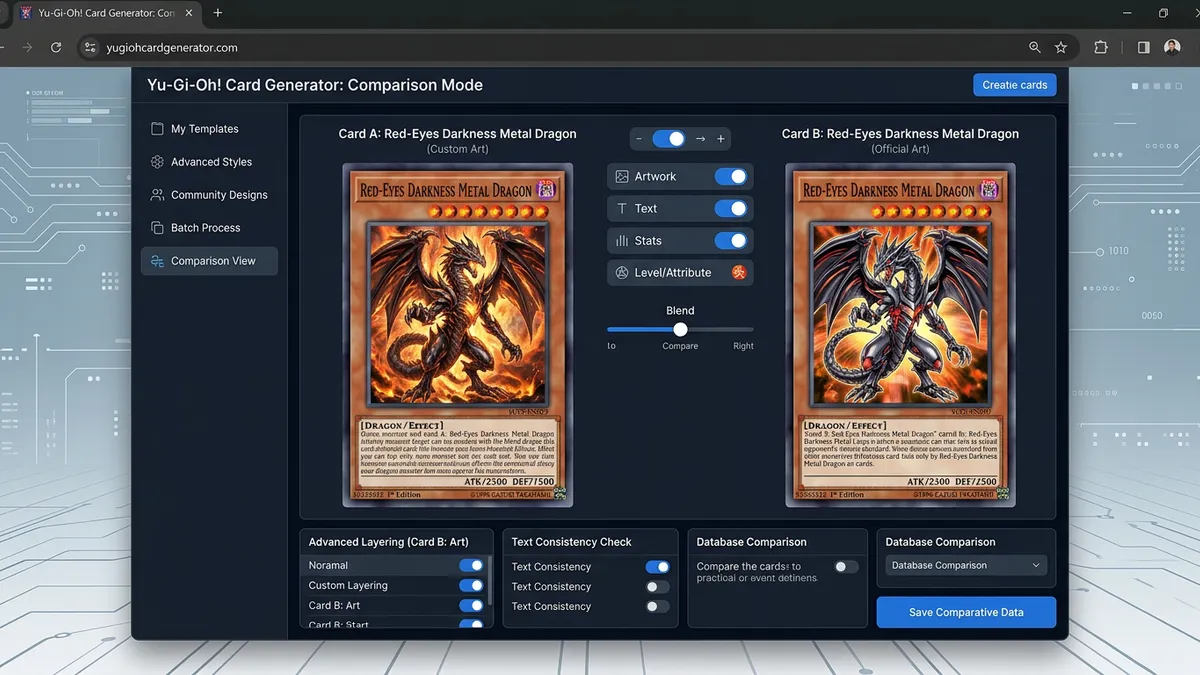
Task: Click the plus control next to the arrow
Action: pyautogui.click(x=721, y=138)
